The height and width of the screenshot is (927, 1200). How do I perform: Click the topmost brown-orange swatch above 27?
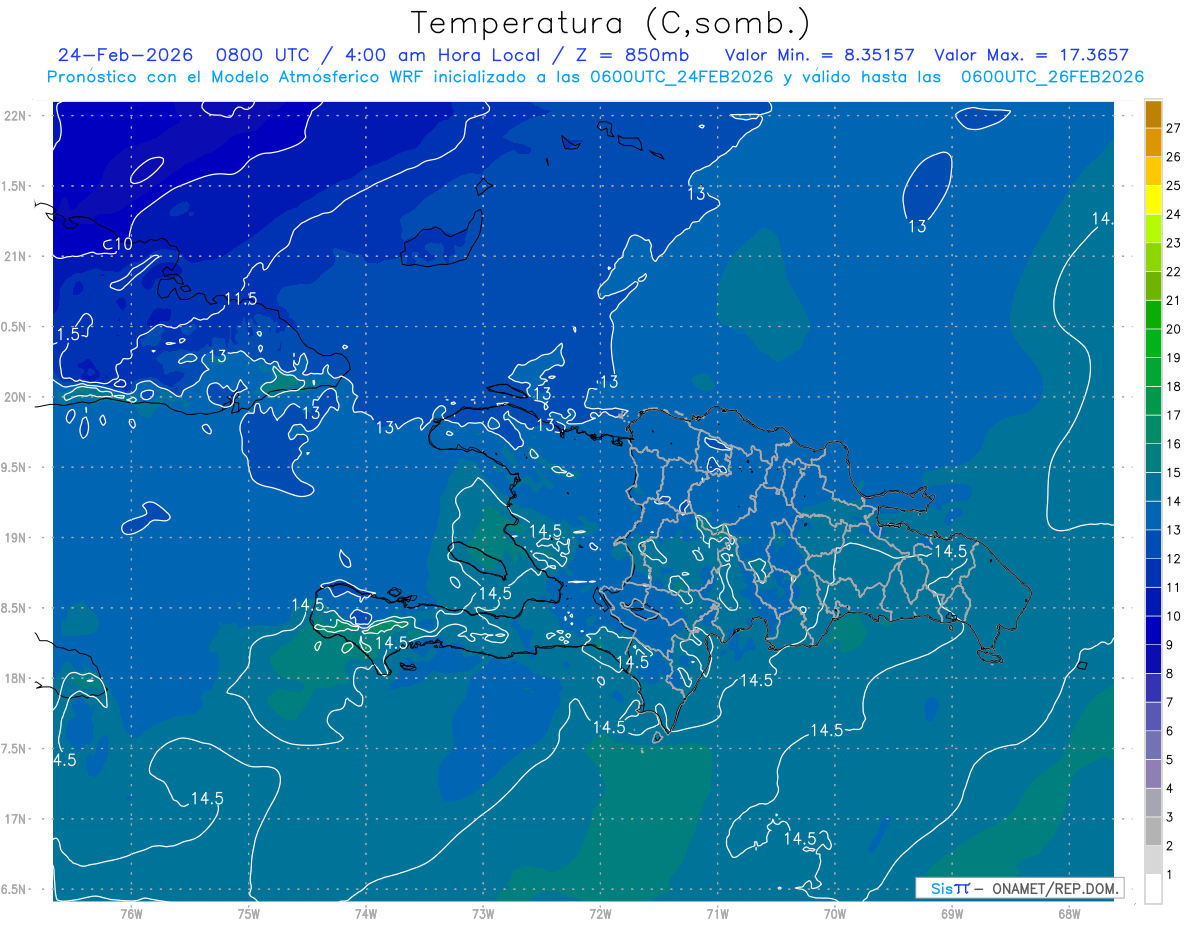[1153, 114]
